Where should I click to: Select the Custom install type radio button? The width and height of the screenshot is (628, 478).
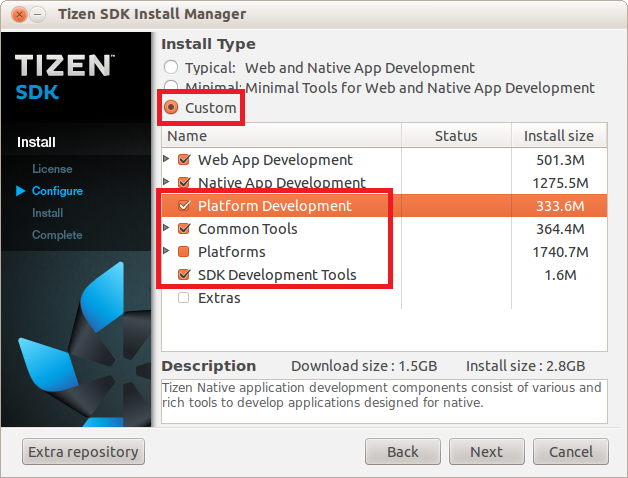(x=171, y=107)
